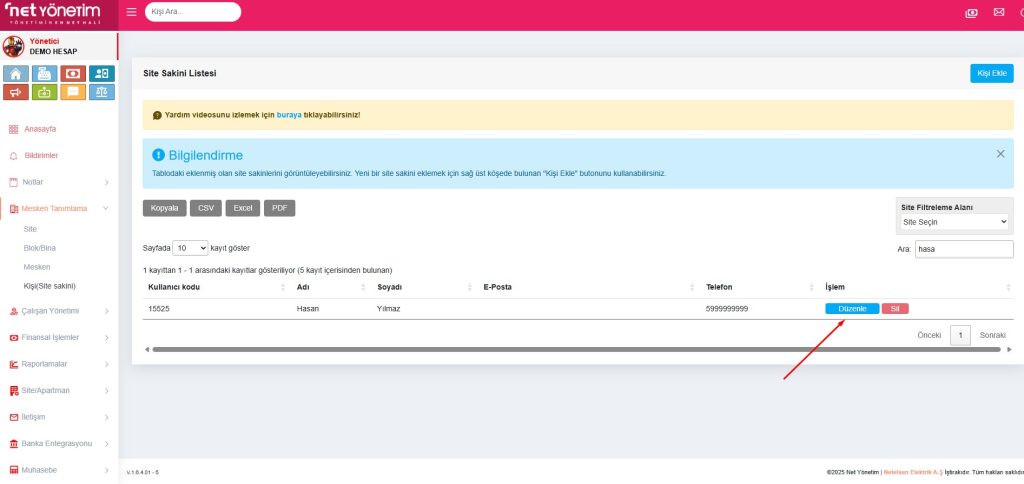Open Anasayfa from the sidebar
Image resolution: width=1024 pixels, height=484 pixels.
(x=39, y=129)
